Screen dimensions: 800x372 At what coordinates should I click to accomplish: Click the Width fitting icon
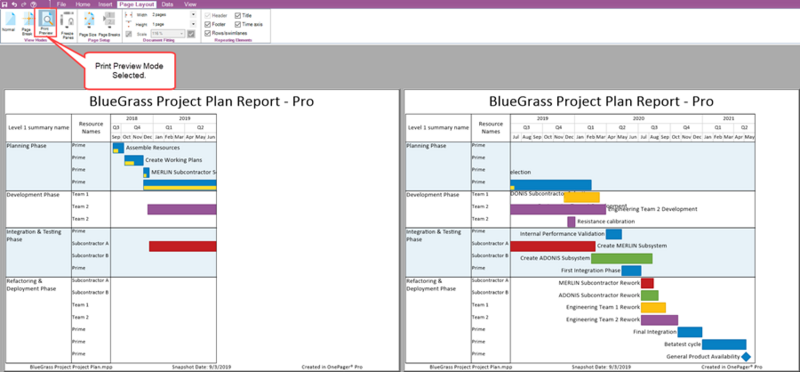coord(129,15)
